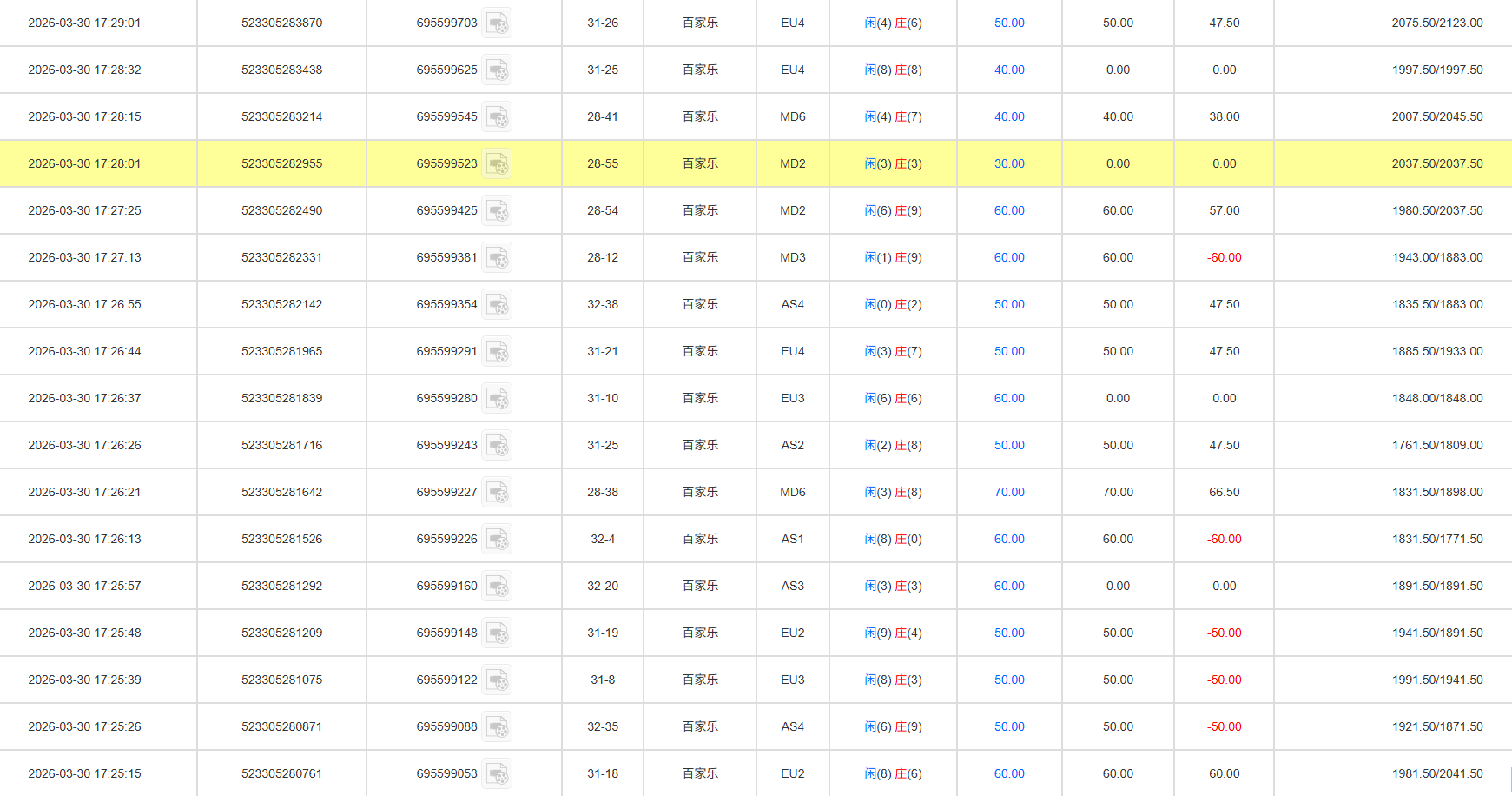Click video icon beside record 695599425
1512x796 pixels.
pos(497,210)
